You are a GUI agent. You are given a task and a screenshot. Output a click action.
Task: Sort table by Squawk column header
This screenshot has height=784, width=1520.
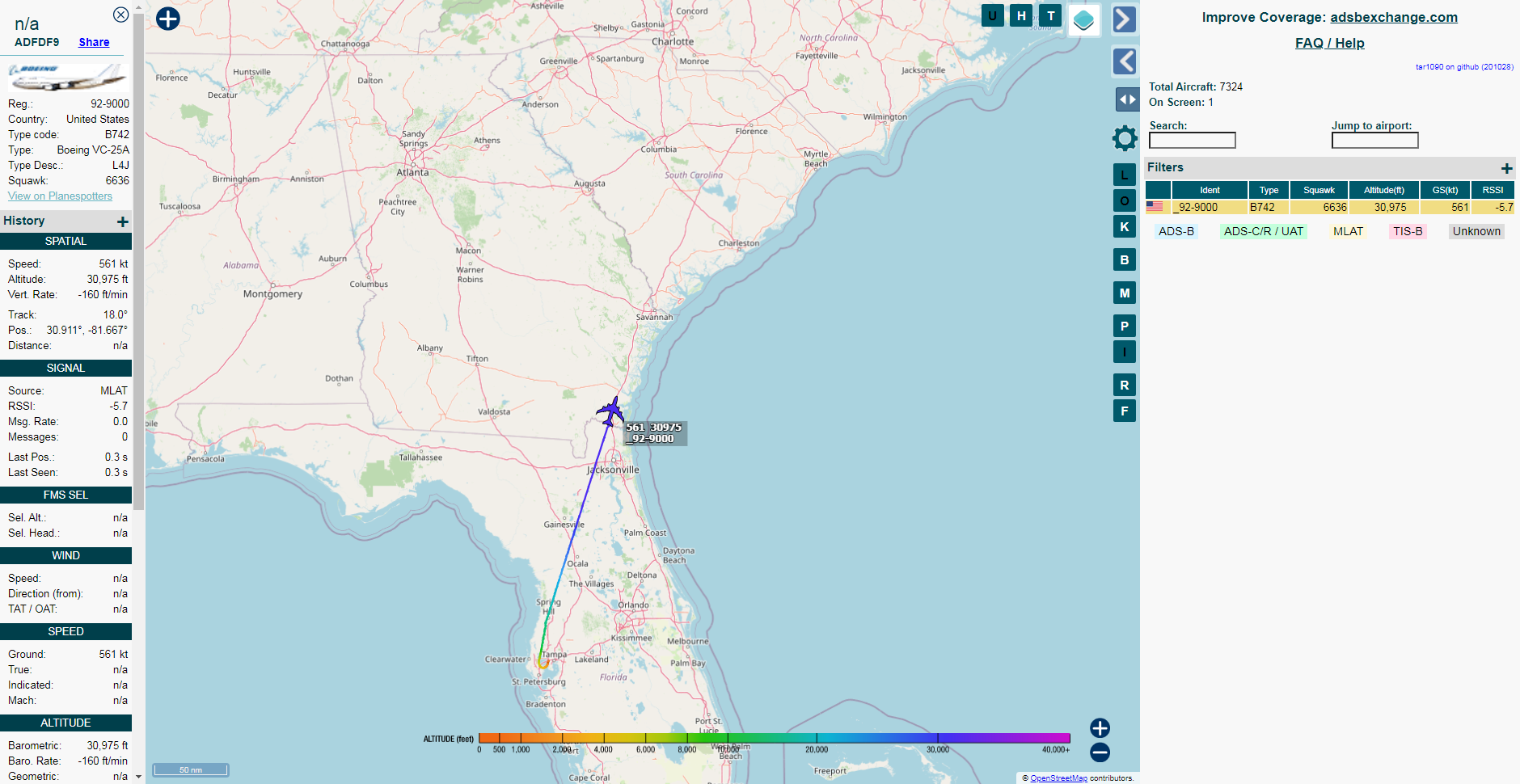click(x=1319, y=190)
